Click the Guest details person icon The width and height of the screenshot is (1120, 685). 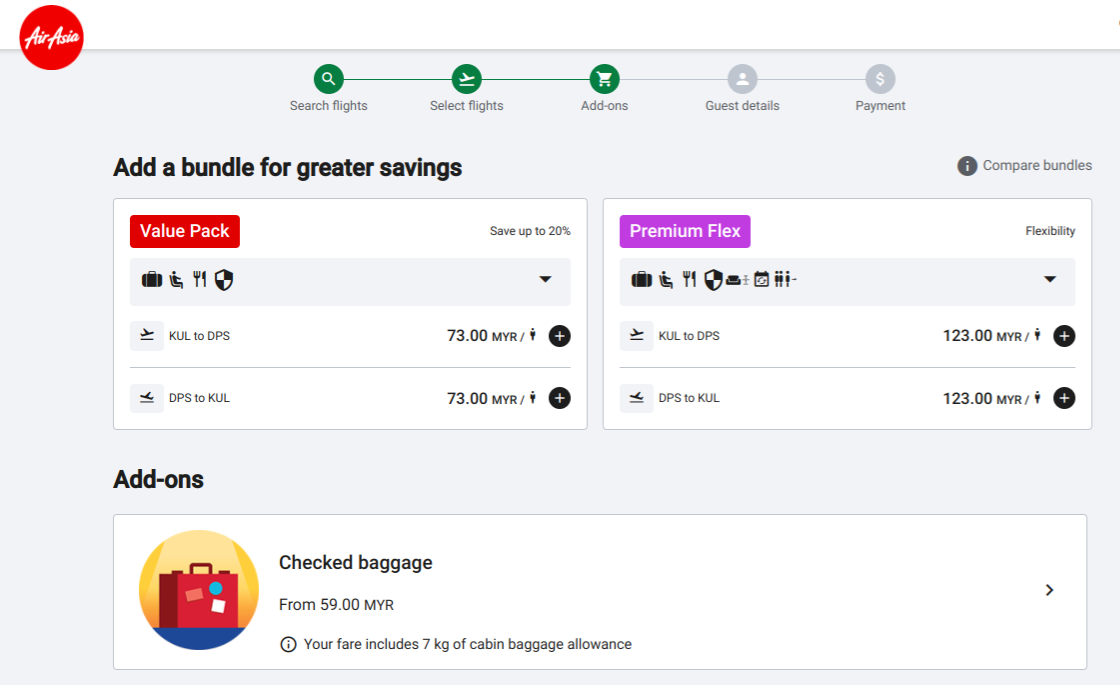(x=742, y=79)
